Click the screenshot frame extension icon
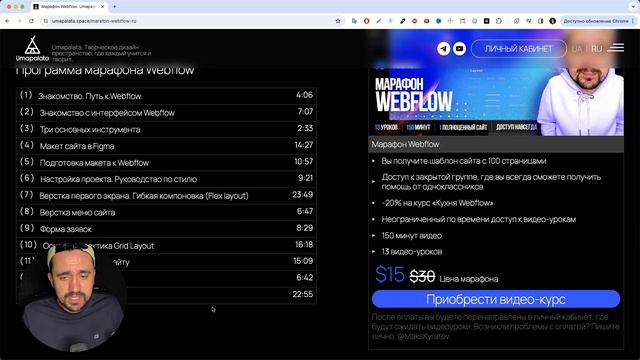Image resolution: width=640 pixels, height=360 pixels. [462, 21]
